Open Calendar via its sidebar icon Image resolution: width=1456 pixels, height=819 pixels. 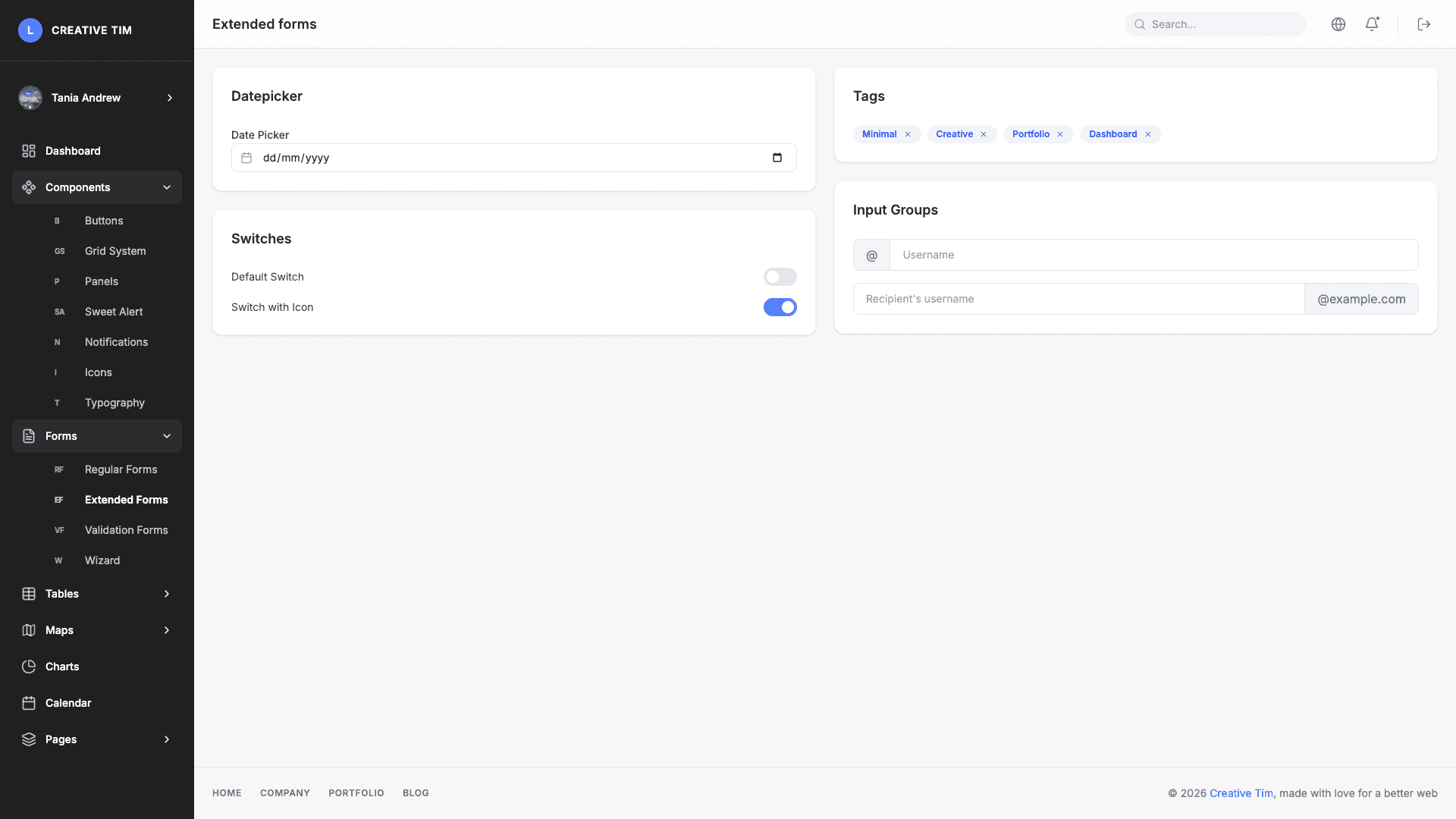[x=29, y=702]
